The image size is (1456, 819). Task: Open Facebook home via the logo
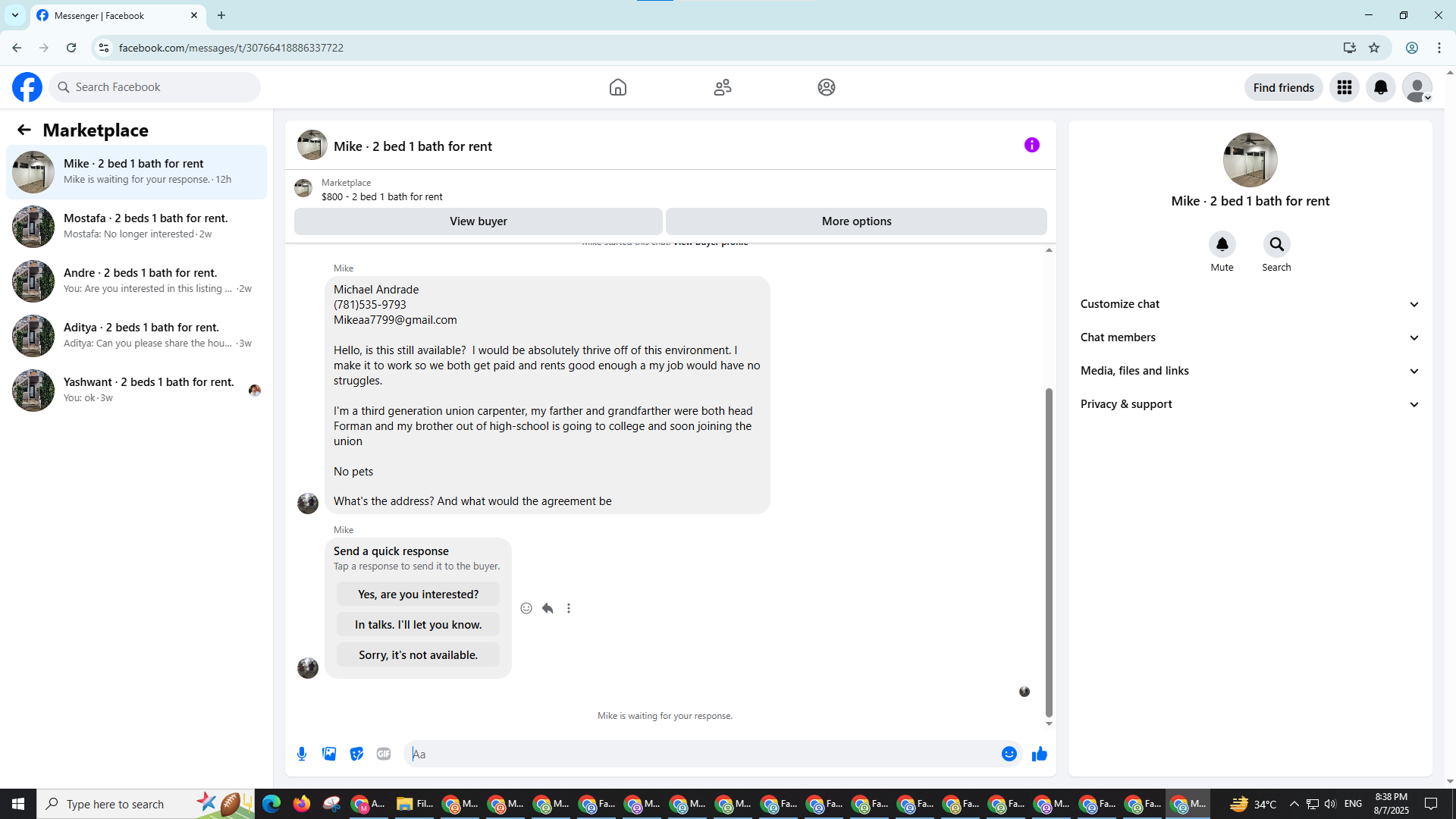27,87
